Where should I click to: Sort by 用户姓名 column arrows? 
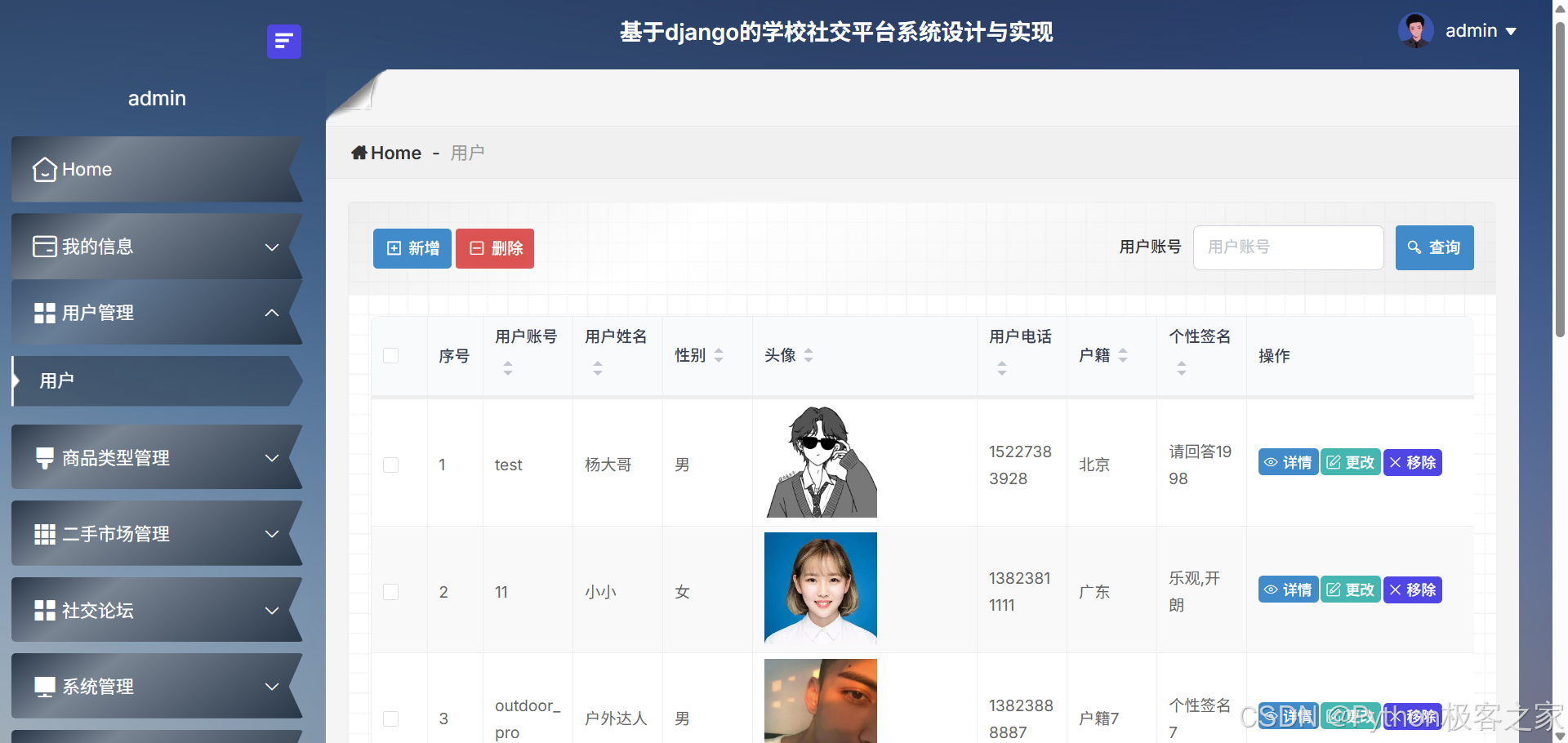(x=598, y=368)
